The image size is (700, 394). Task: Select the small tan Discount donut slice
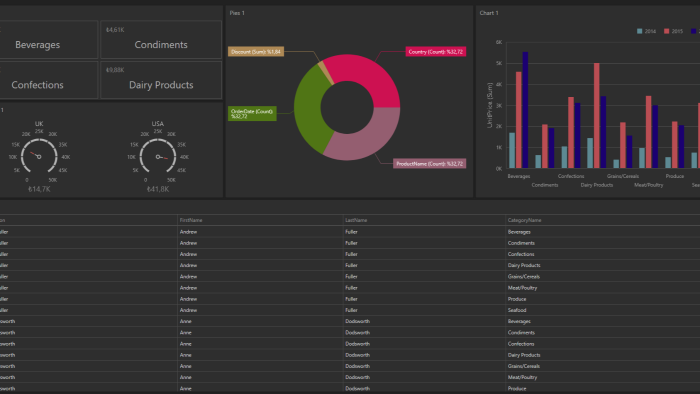pos(325,72)
